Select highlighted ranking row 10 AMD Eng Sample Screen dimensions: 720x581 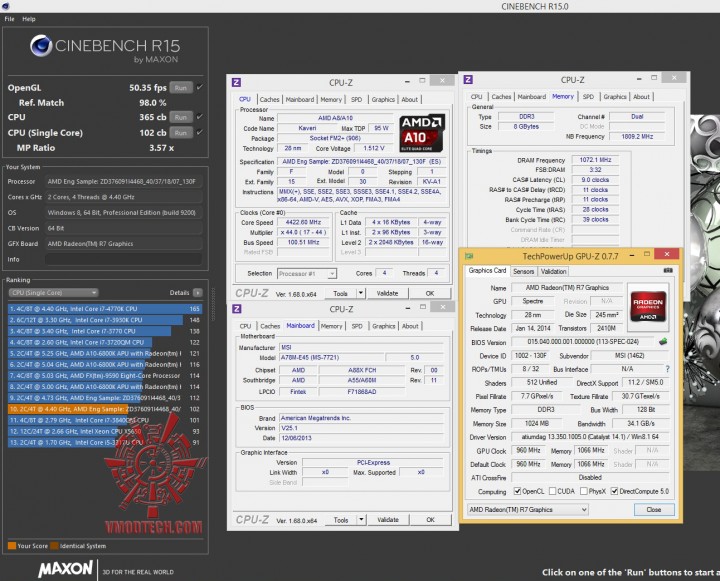105,409
